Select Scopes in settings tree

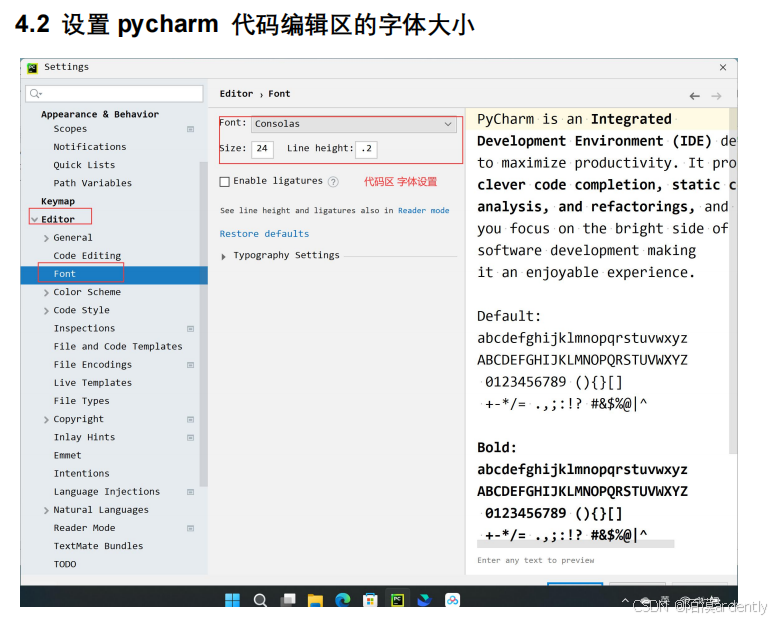point(70,129)
